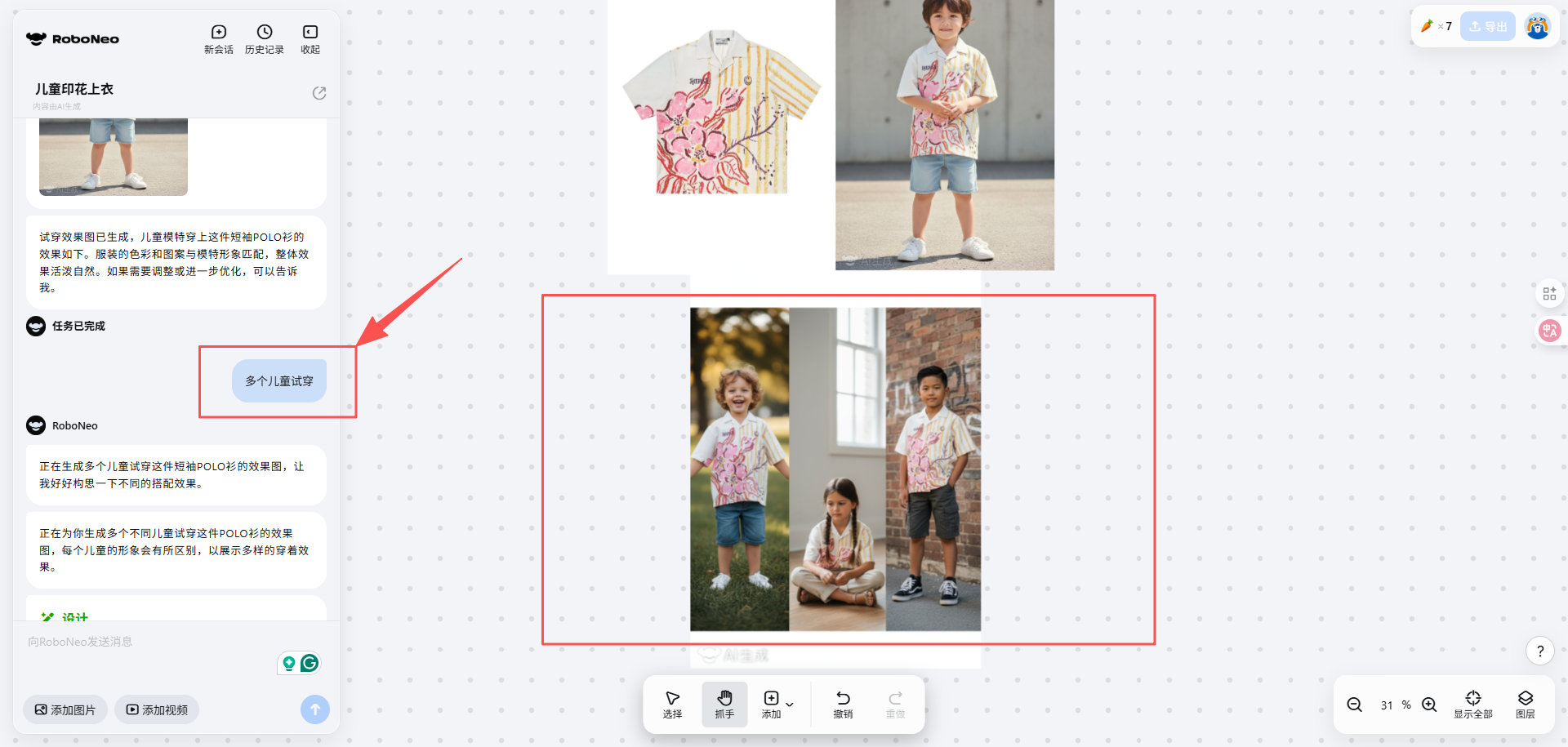Expand the 添加 dropdown arrow
Screen dimensions: 1568x747
(x=790, y=704)
